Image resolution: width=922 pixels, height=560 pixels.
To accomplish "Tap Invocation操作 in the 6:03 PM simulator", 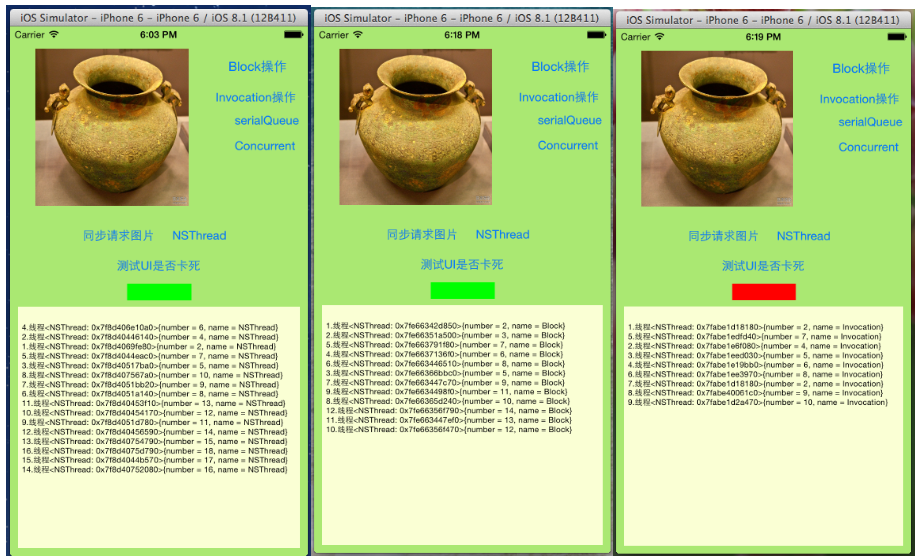I will [255, 97].
